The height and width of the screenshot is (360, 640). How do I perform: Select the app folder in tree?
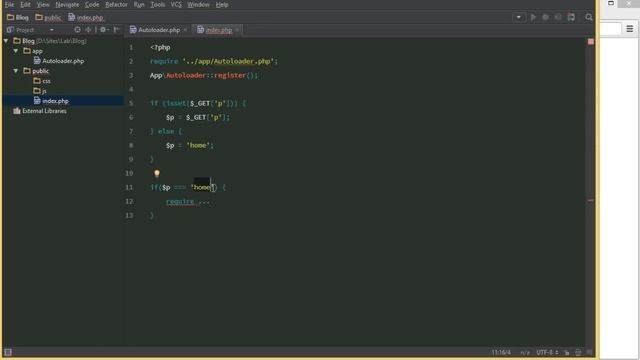click(x=33, y=51)
